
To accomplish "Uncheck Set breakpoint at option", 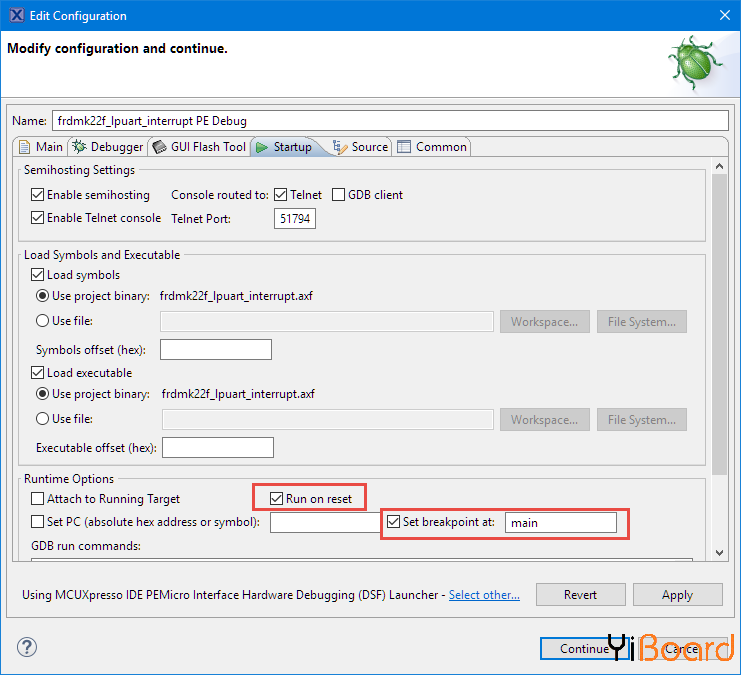I will [x=394, y=522].
